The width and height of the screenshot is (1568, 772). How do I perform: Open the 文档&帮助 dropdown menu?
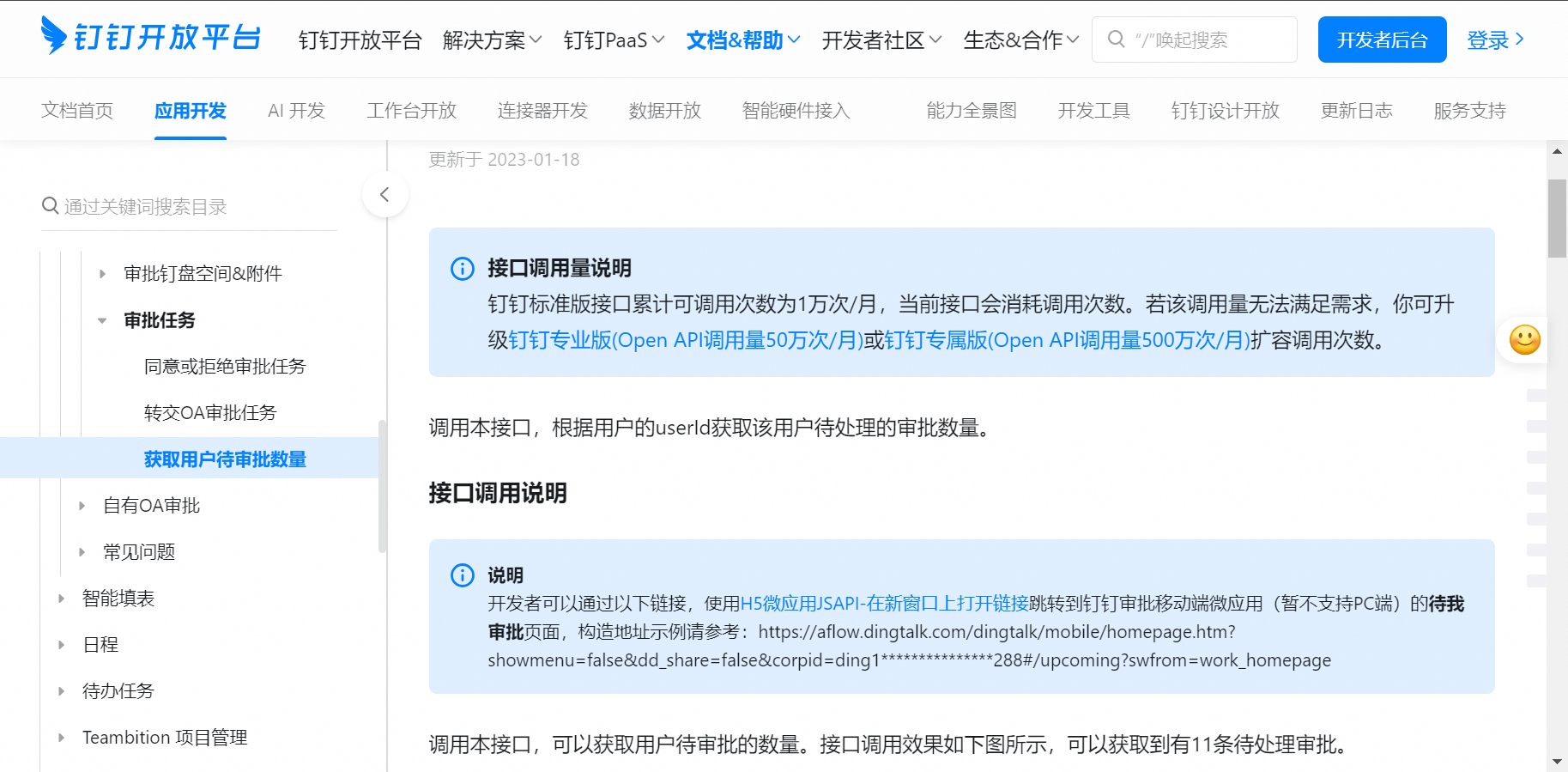coord(743,40)
